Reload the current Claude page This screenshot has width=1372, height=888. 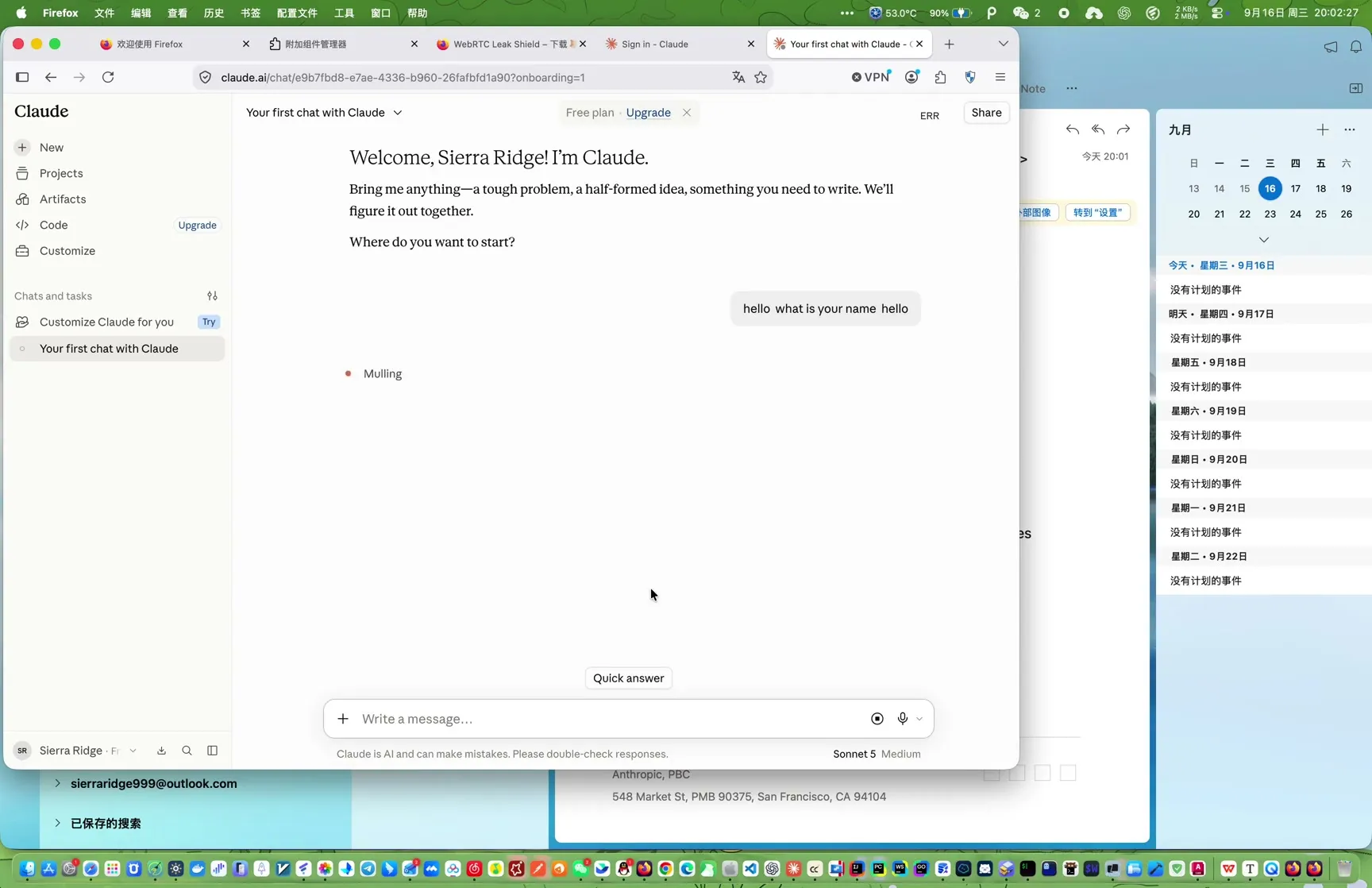108,77
